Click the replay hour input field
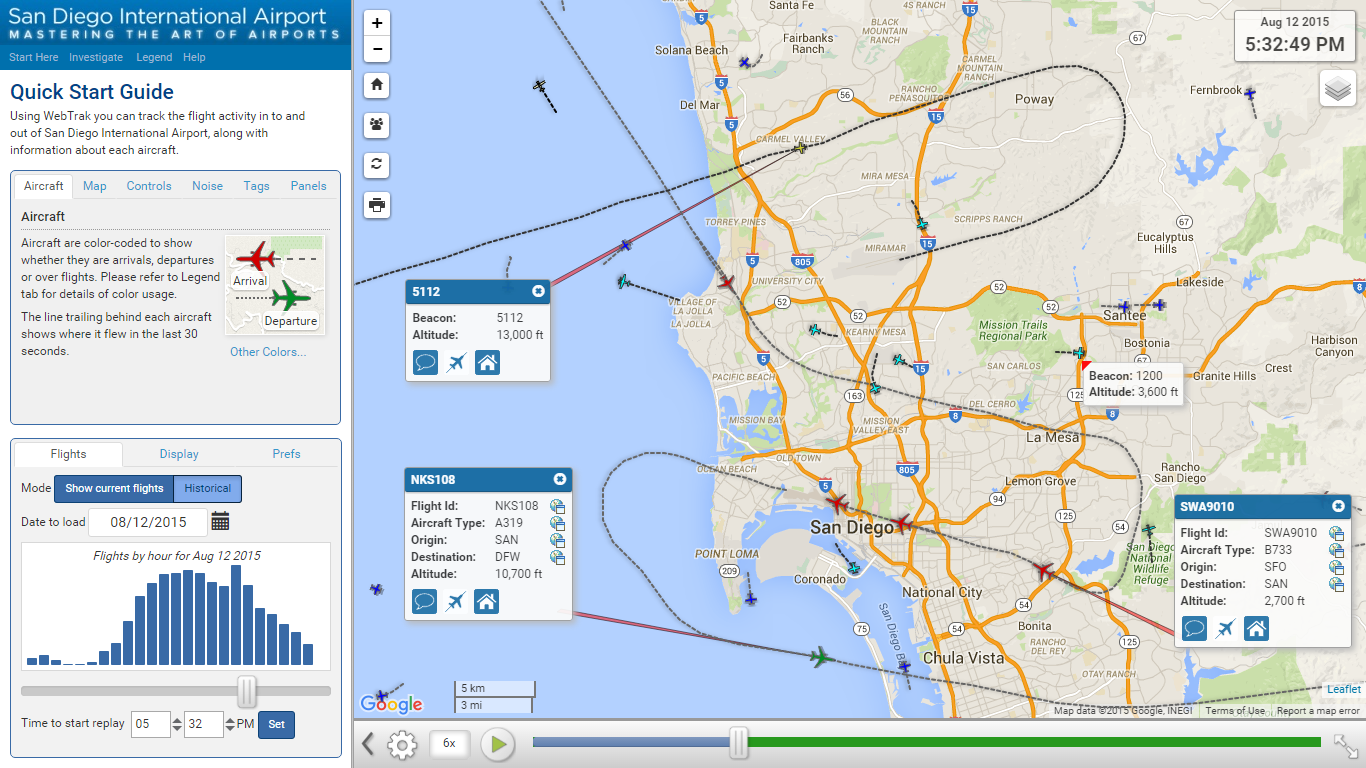Image resolution: width=1366 pixels, height=768 pixels. point(151,724)
